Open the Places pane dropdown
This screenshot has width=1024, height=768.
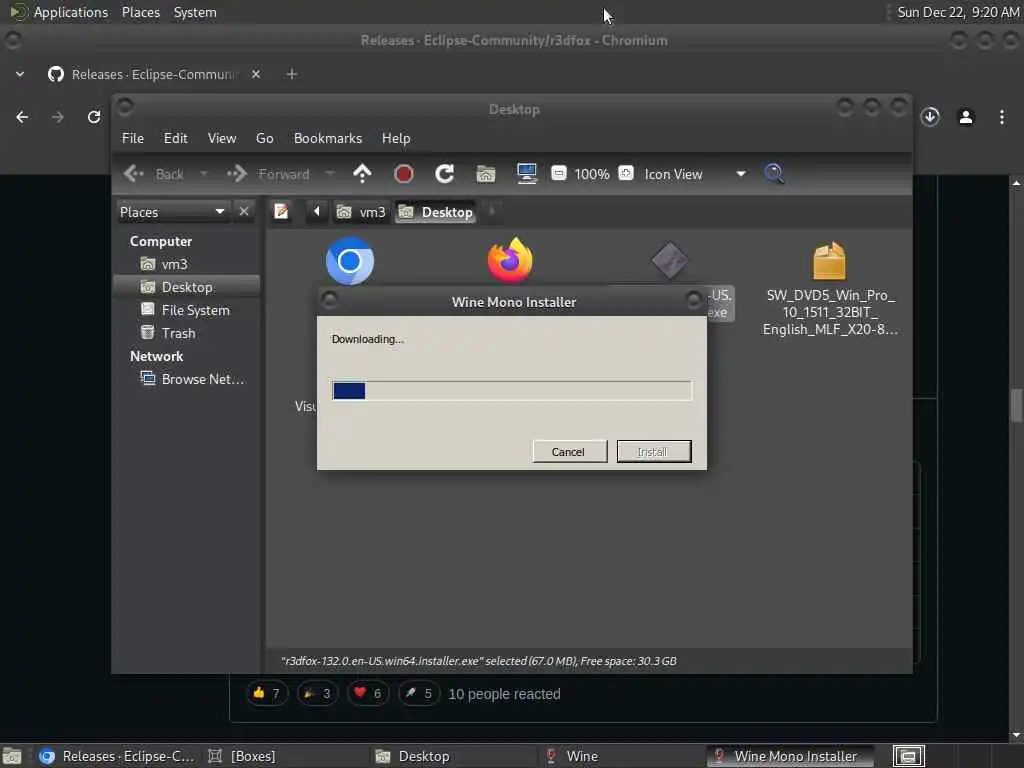pos(172,212)
